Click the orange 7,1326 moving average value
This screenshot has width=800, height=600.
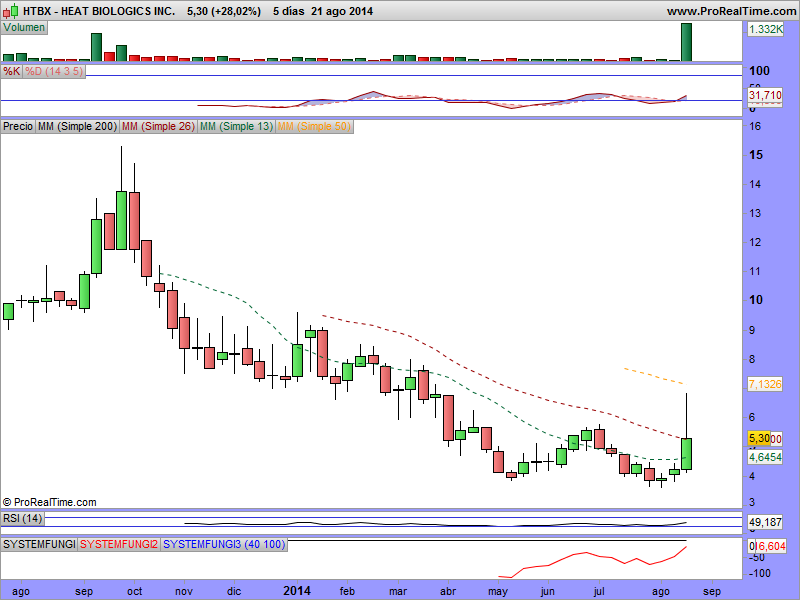[765, 384]
